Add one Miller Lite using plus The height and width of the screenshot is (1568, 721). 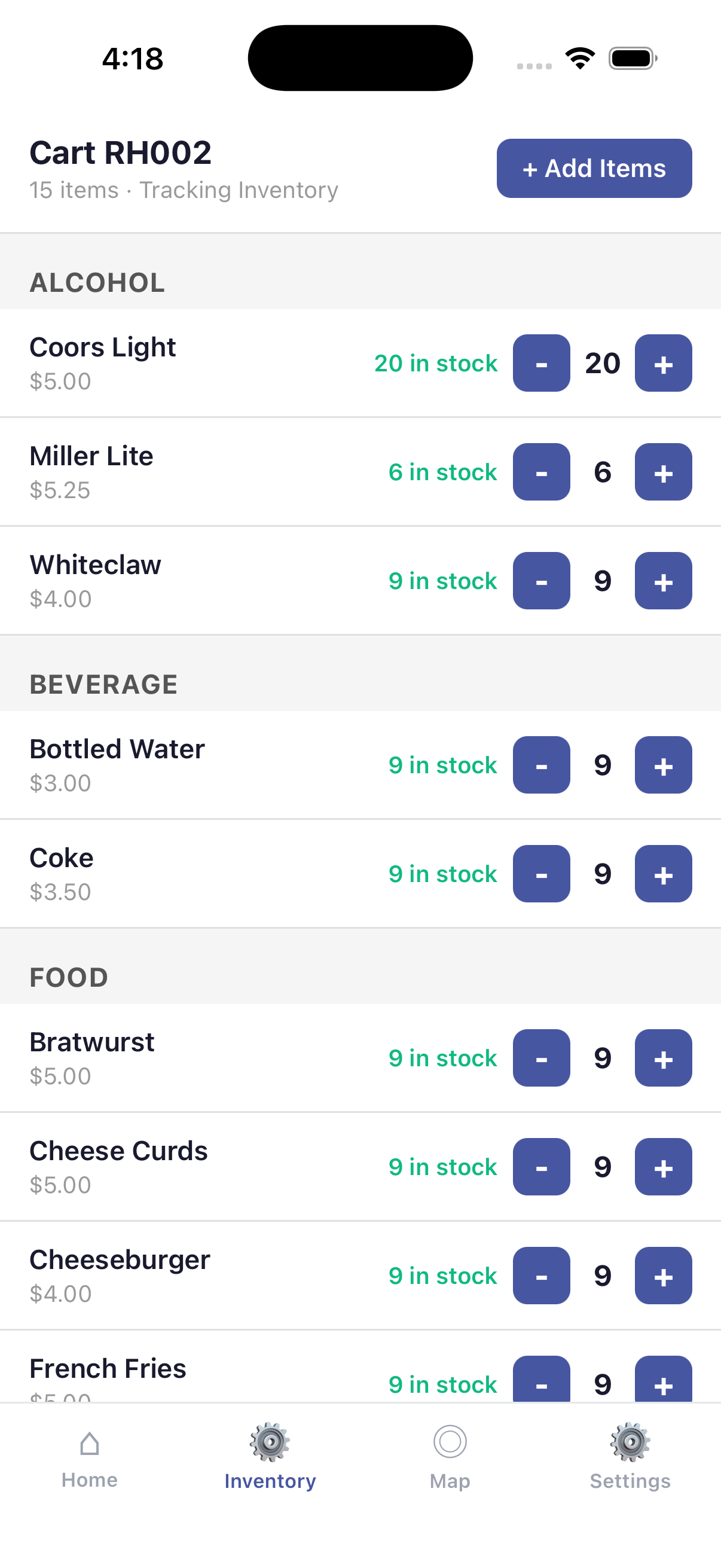[662, 472]
